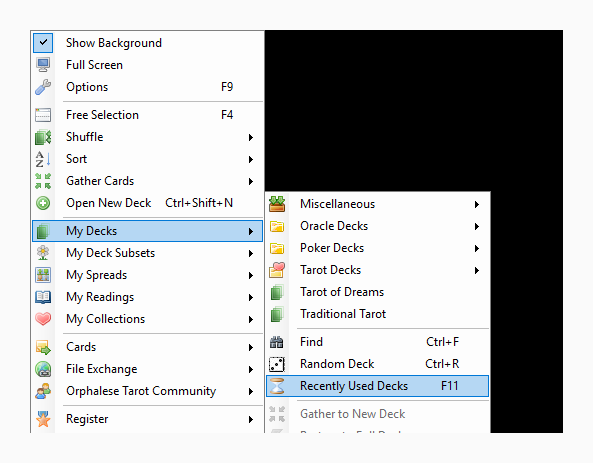The width and height of the screenshot is (593, 463).
Task: Toggle the Show Background checkmark
Action: [43, 43]
